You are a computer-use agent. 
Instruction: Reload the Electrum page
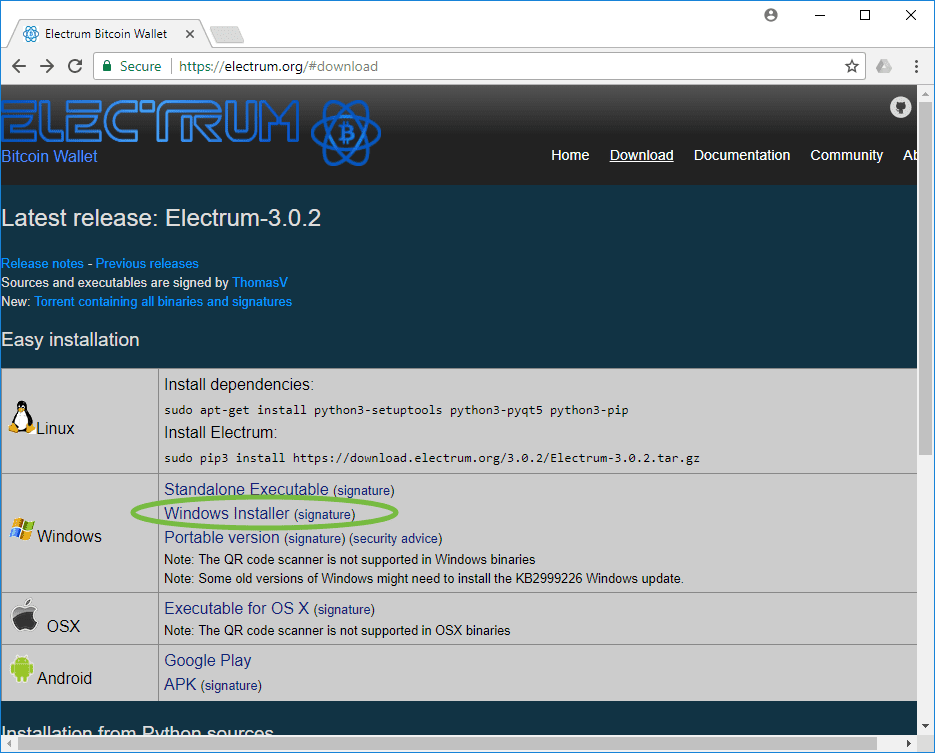pos(75,66)
